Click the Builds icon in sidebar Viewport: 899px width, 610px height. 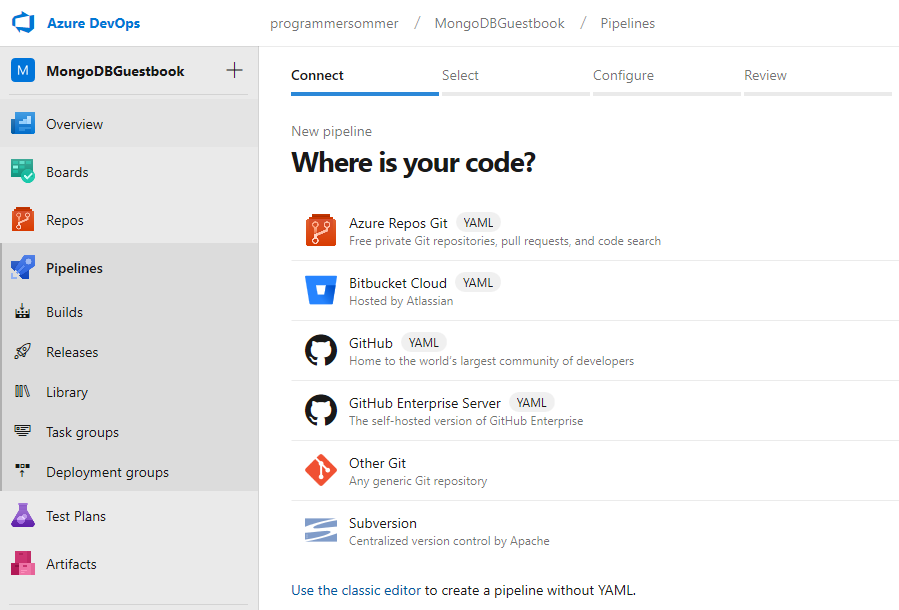[x=23, y=312]
